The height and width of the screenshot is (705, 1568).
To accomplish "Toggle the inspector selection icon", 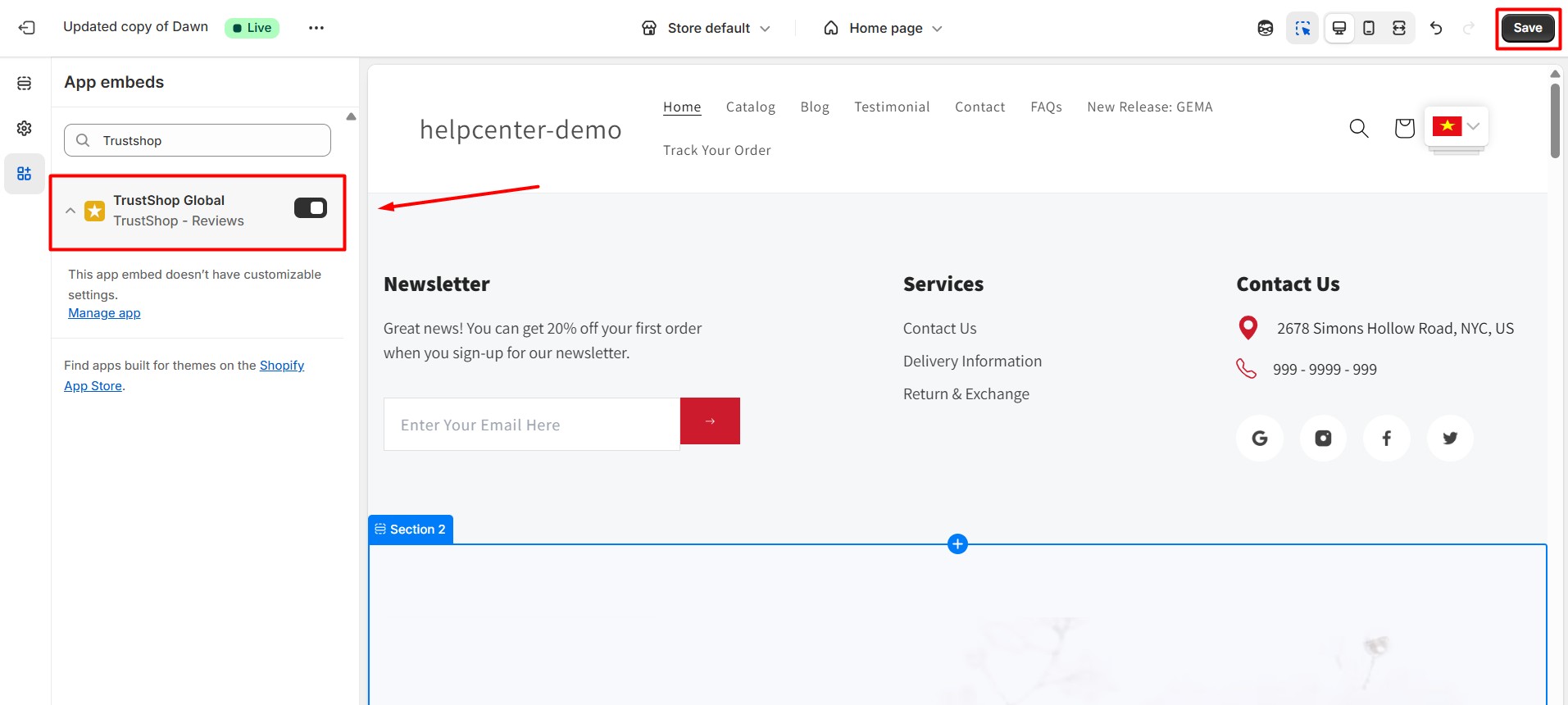I will [1302, 28].
